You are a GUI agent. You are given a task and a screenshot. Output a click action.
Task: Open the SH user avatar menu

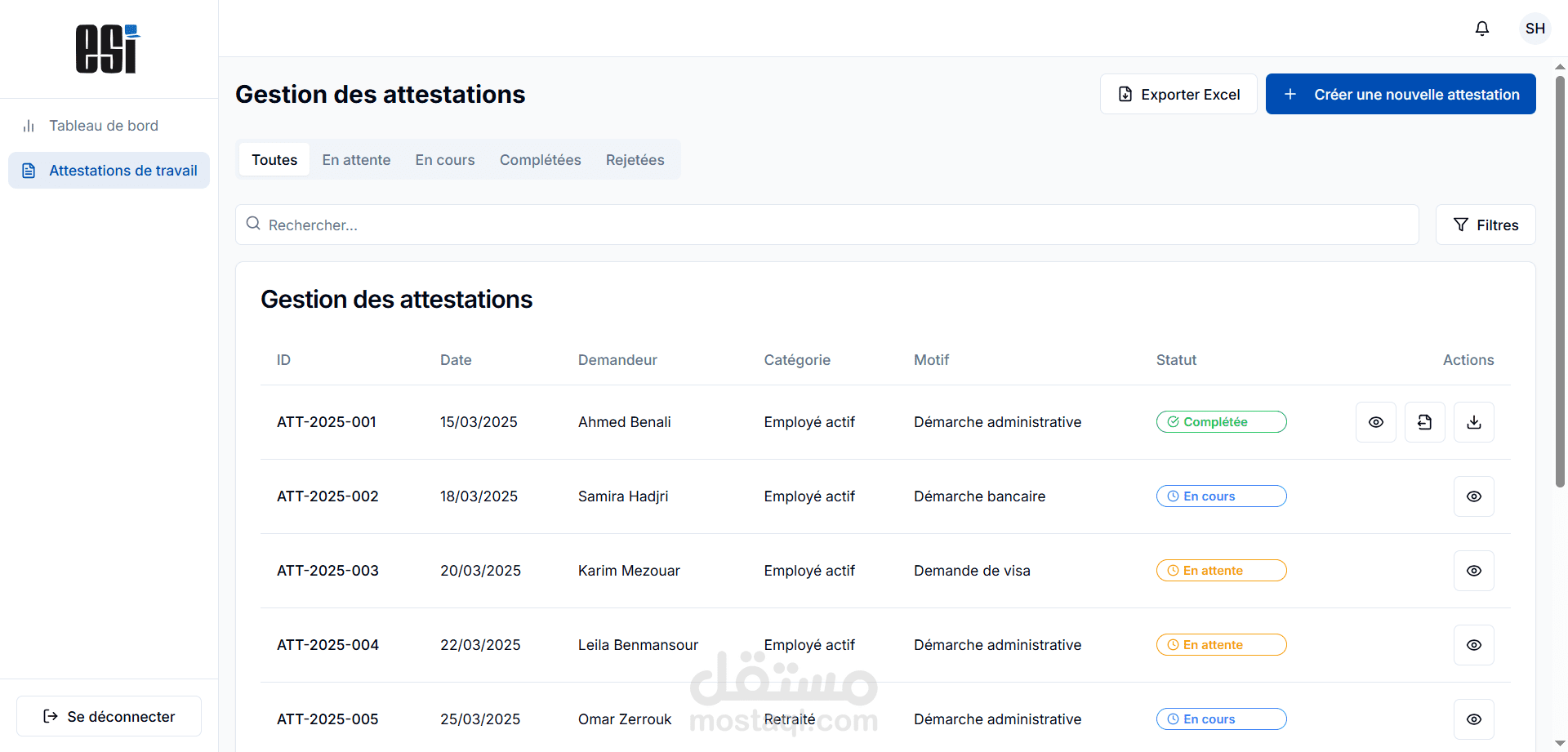[1535, 29]
